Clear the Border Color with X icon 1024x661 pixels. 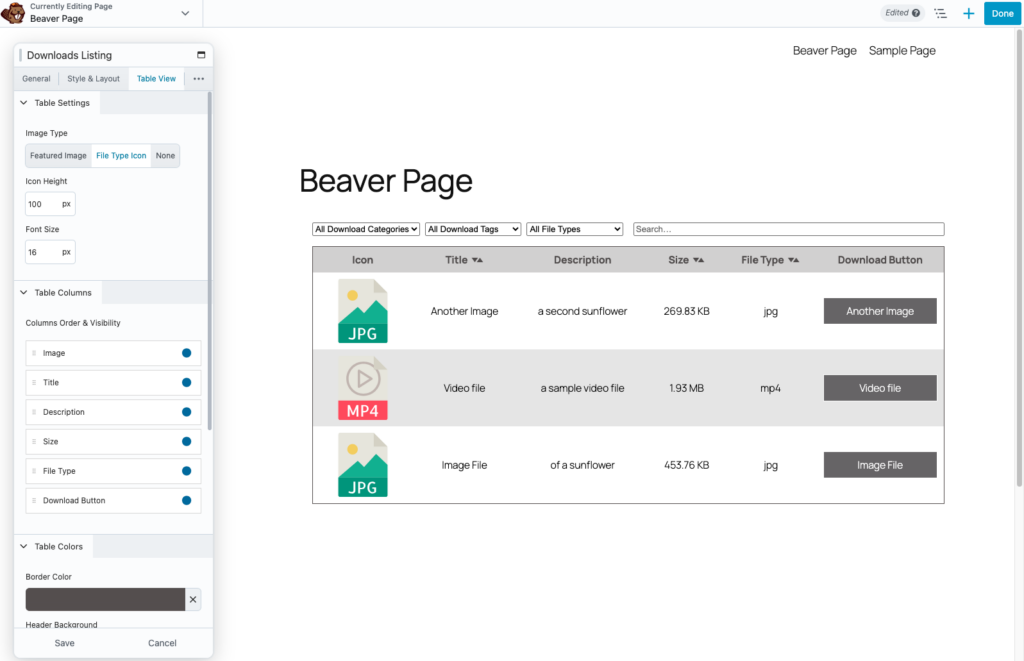193,599
